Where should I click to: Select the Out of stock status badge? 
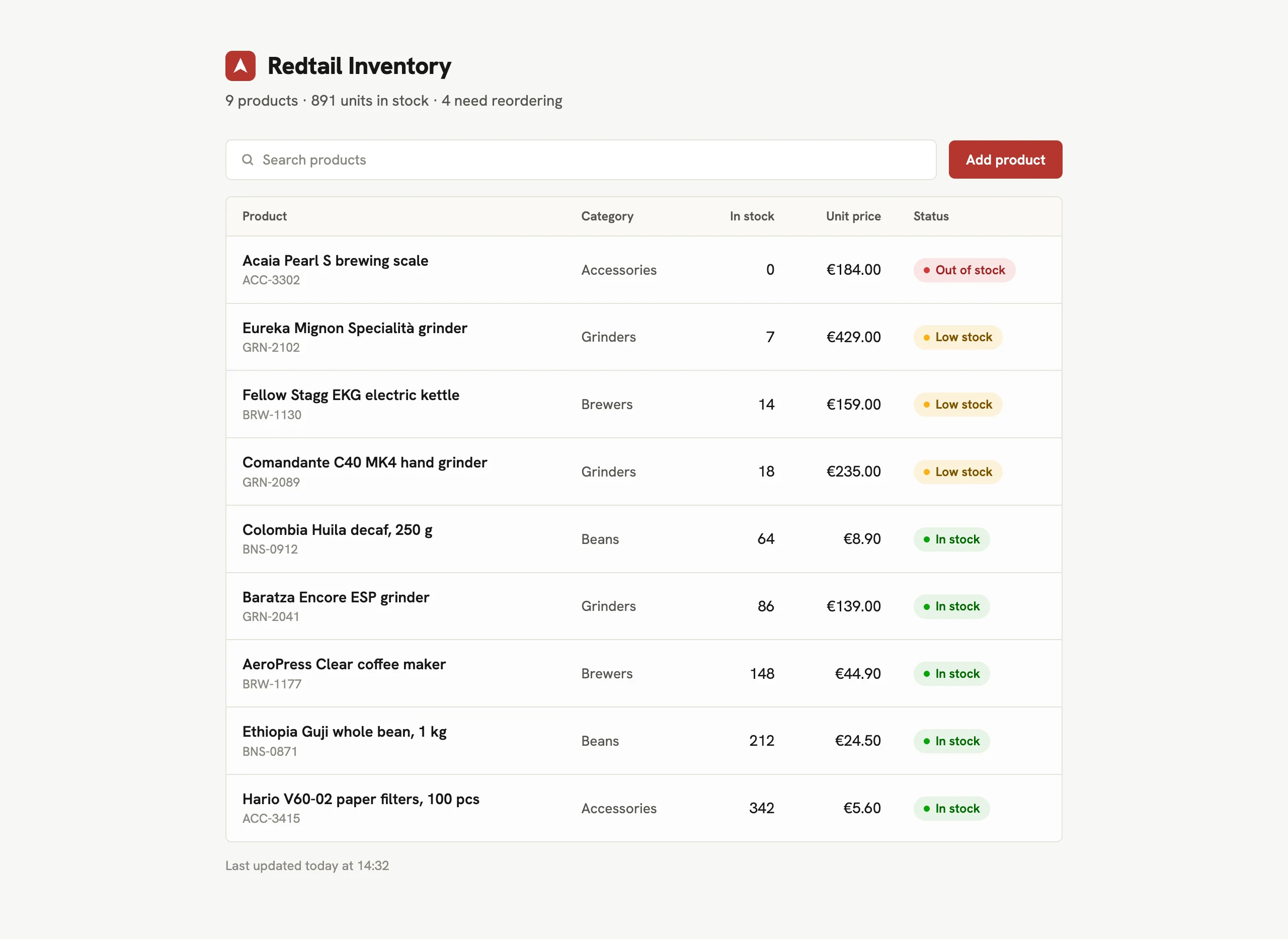(964, 270)
